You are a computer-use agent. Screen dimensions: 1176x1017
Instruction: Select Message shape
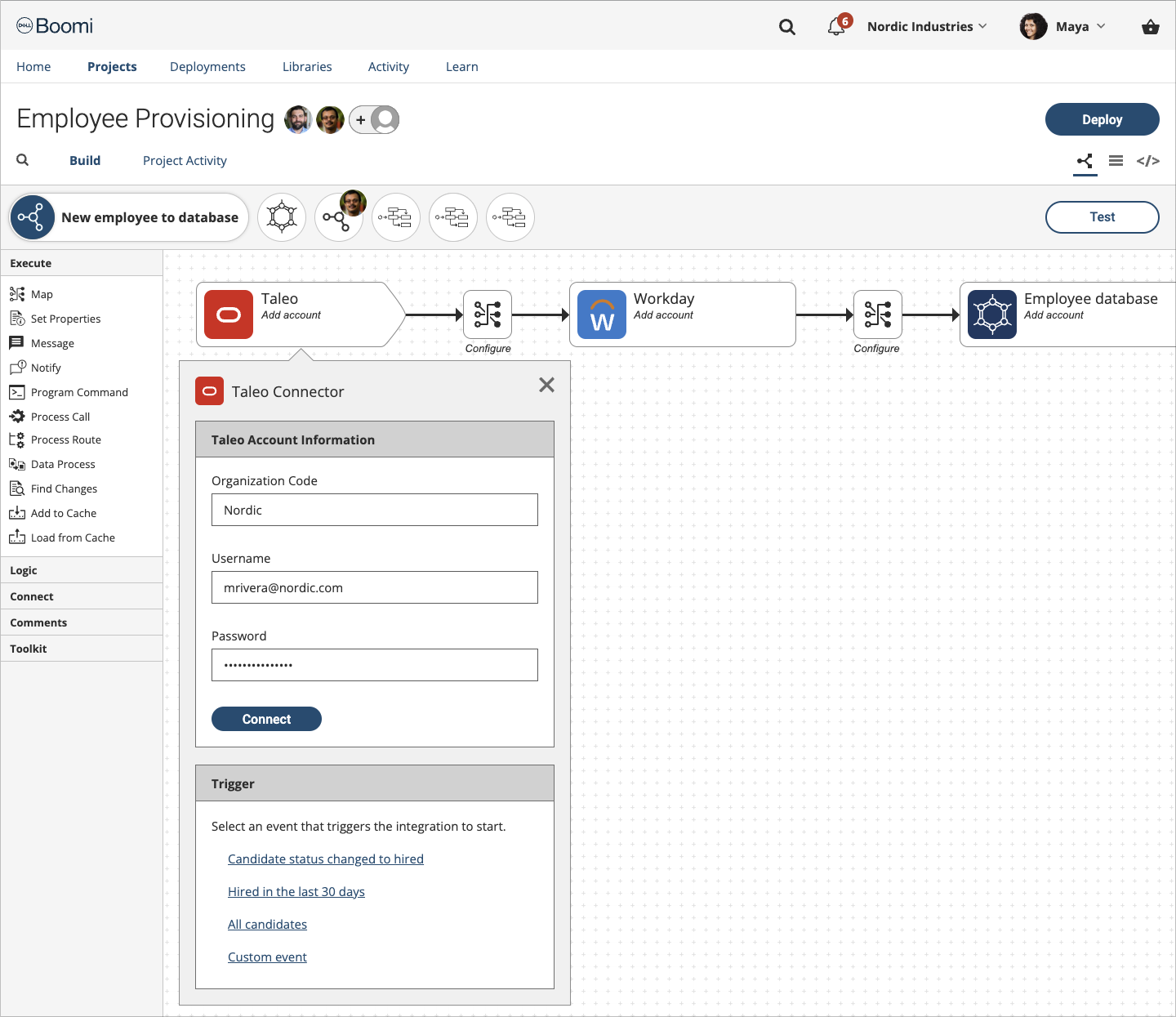42,343
